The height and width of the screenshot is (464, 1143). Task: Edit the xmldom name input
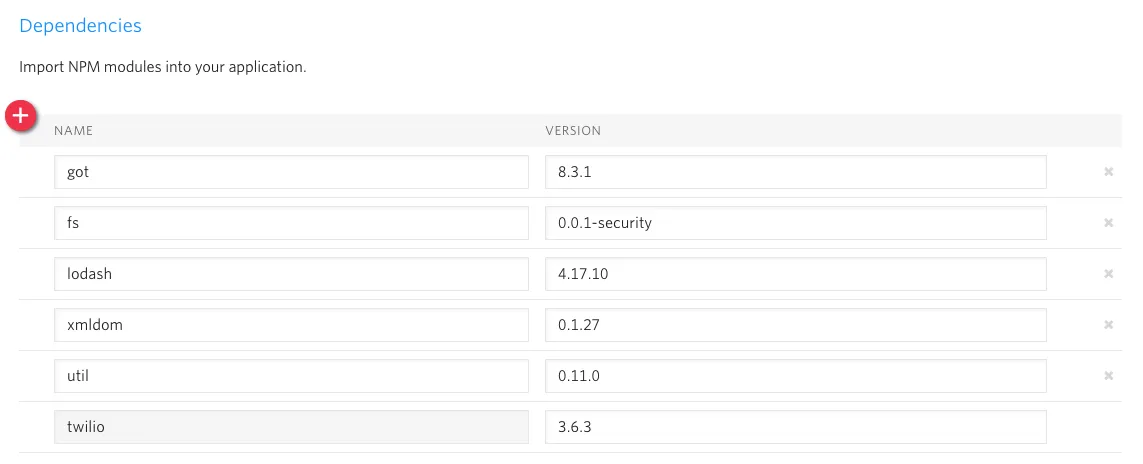click(291, 325)
